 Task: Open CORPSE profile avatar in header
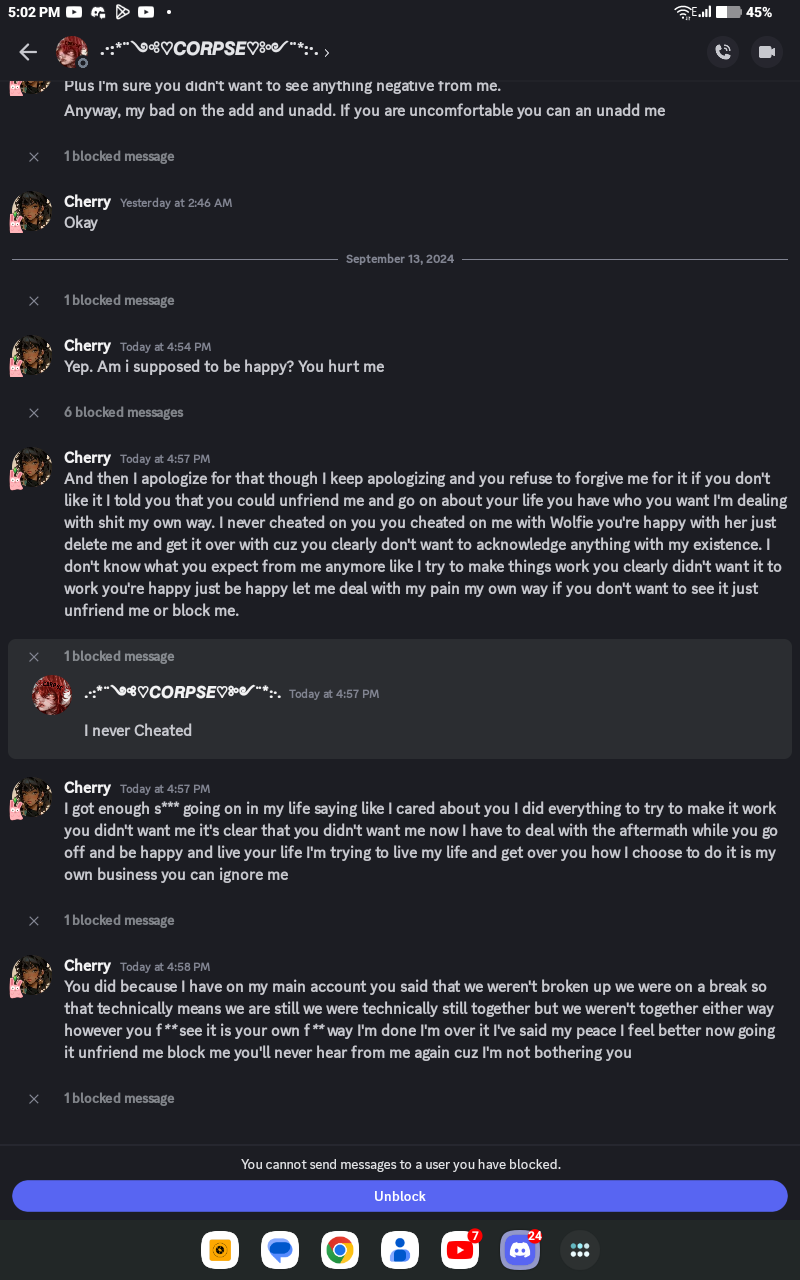72,52
